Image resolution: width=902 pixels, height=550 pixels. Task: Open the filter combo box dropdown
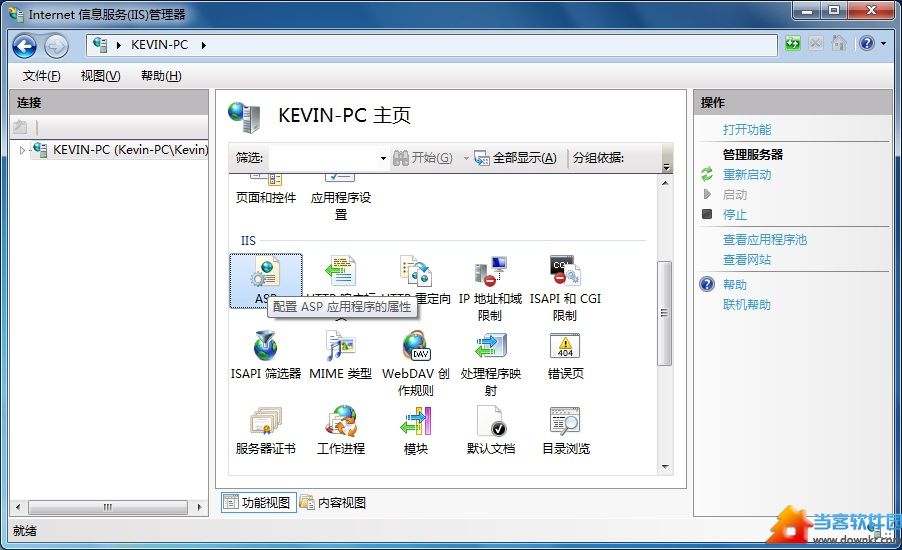[x=383, y=158]
